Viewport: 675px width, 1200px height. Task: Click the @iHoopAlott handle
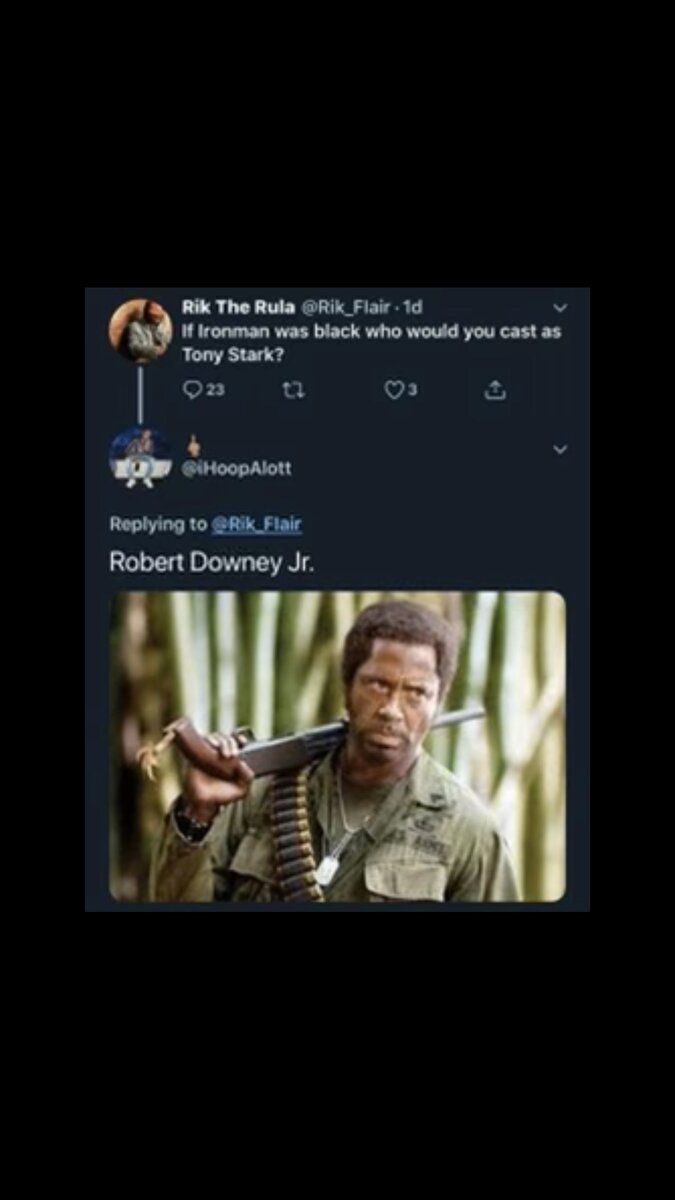coord(236,467)
